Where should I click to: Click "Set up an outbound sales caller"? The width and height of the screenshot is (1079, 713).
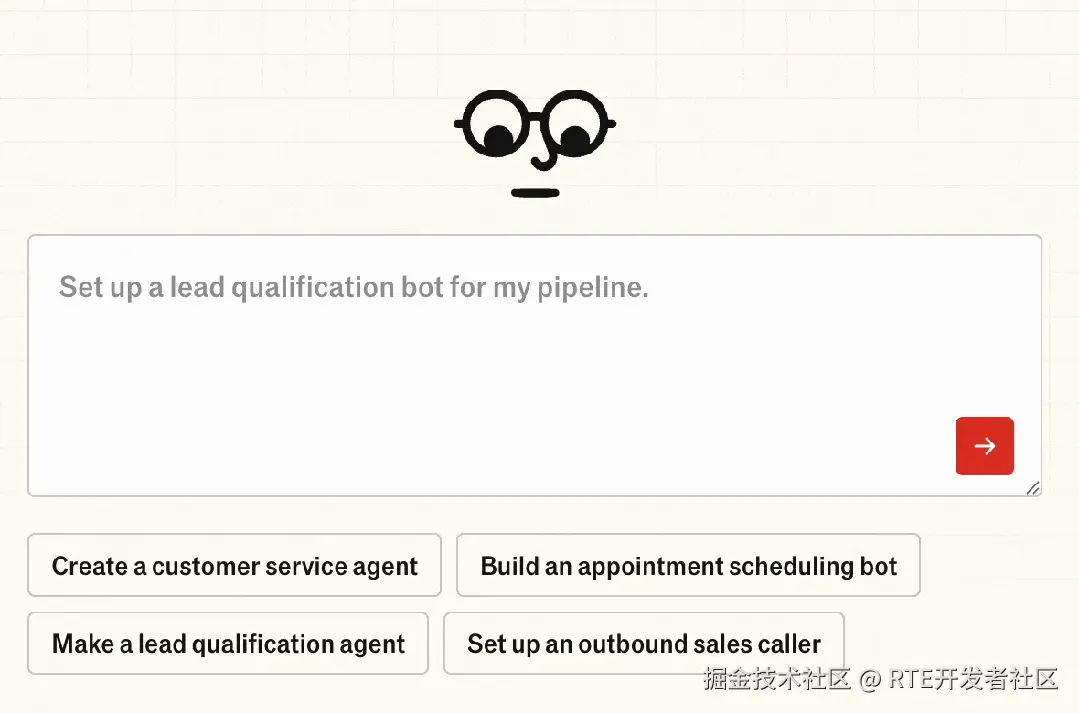tap(644, 644)
